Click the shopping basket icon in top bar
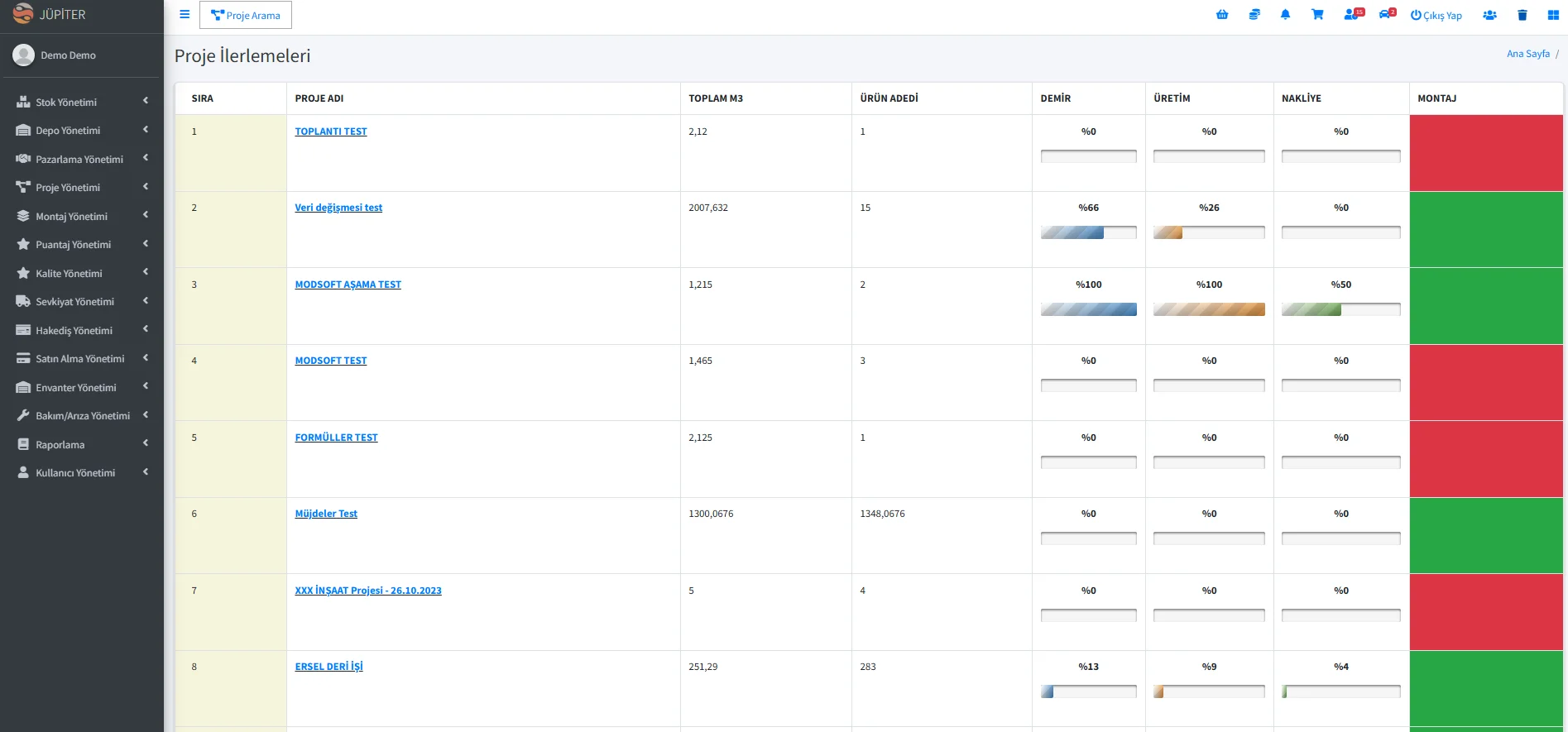1568x732 pixels. (1222, 15)
